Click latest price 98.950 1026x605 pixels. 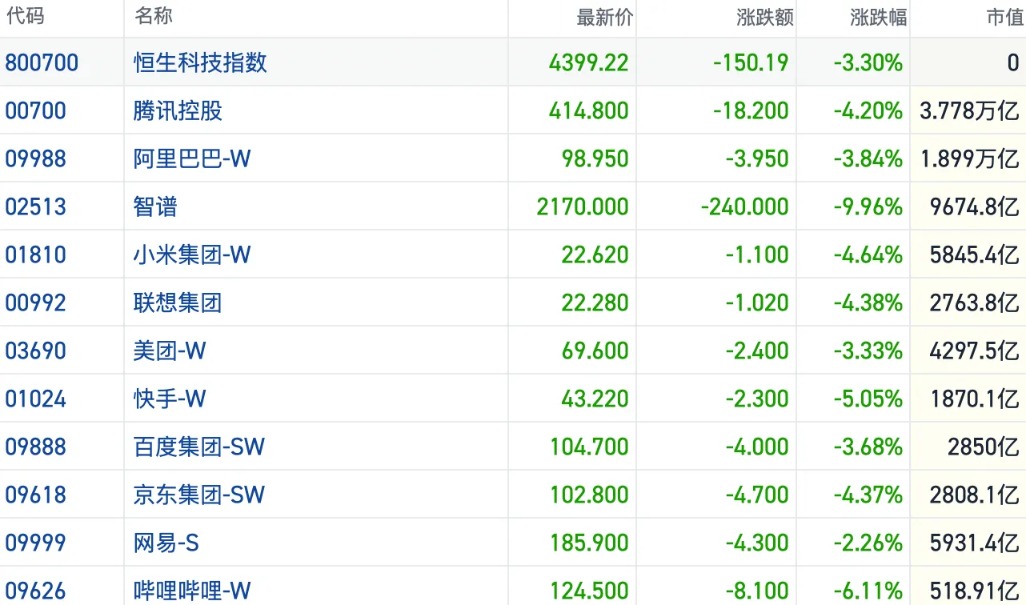click(595, 159)
